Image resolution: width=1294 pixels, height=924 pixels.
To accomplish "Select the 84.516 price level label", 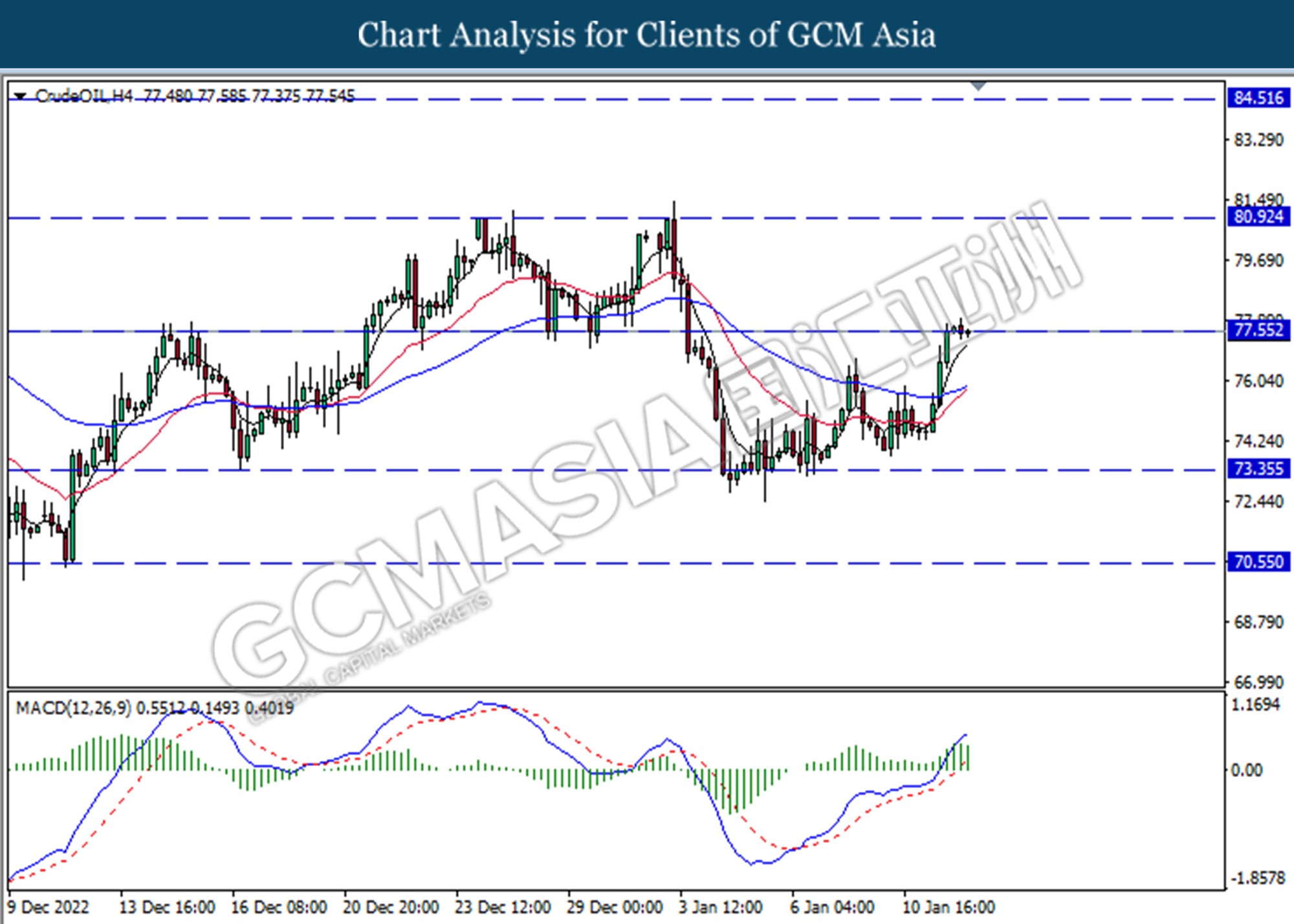I will (1258, 98).
